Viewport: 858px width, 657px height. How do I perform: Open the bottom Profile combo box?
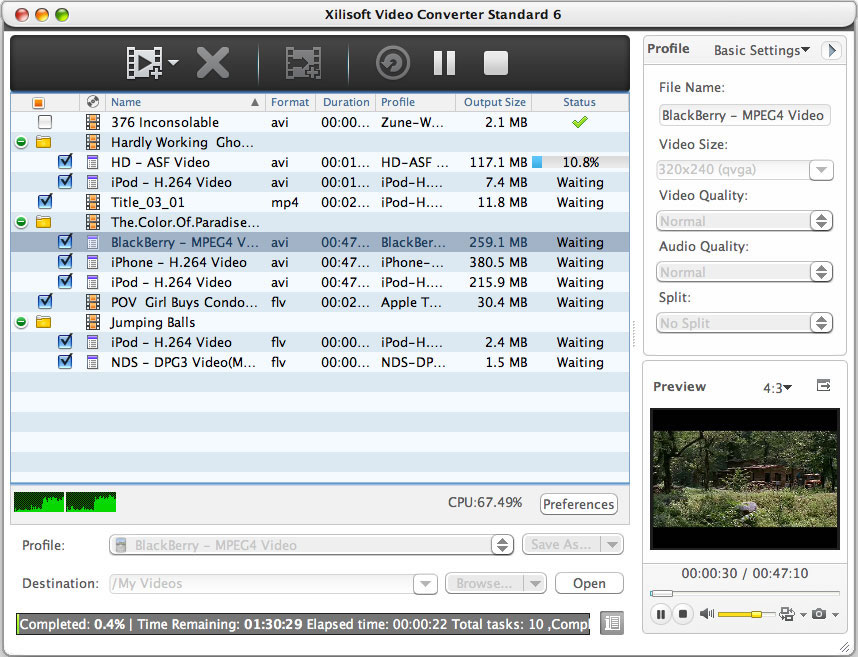click(x=311, y=545)
